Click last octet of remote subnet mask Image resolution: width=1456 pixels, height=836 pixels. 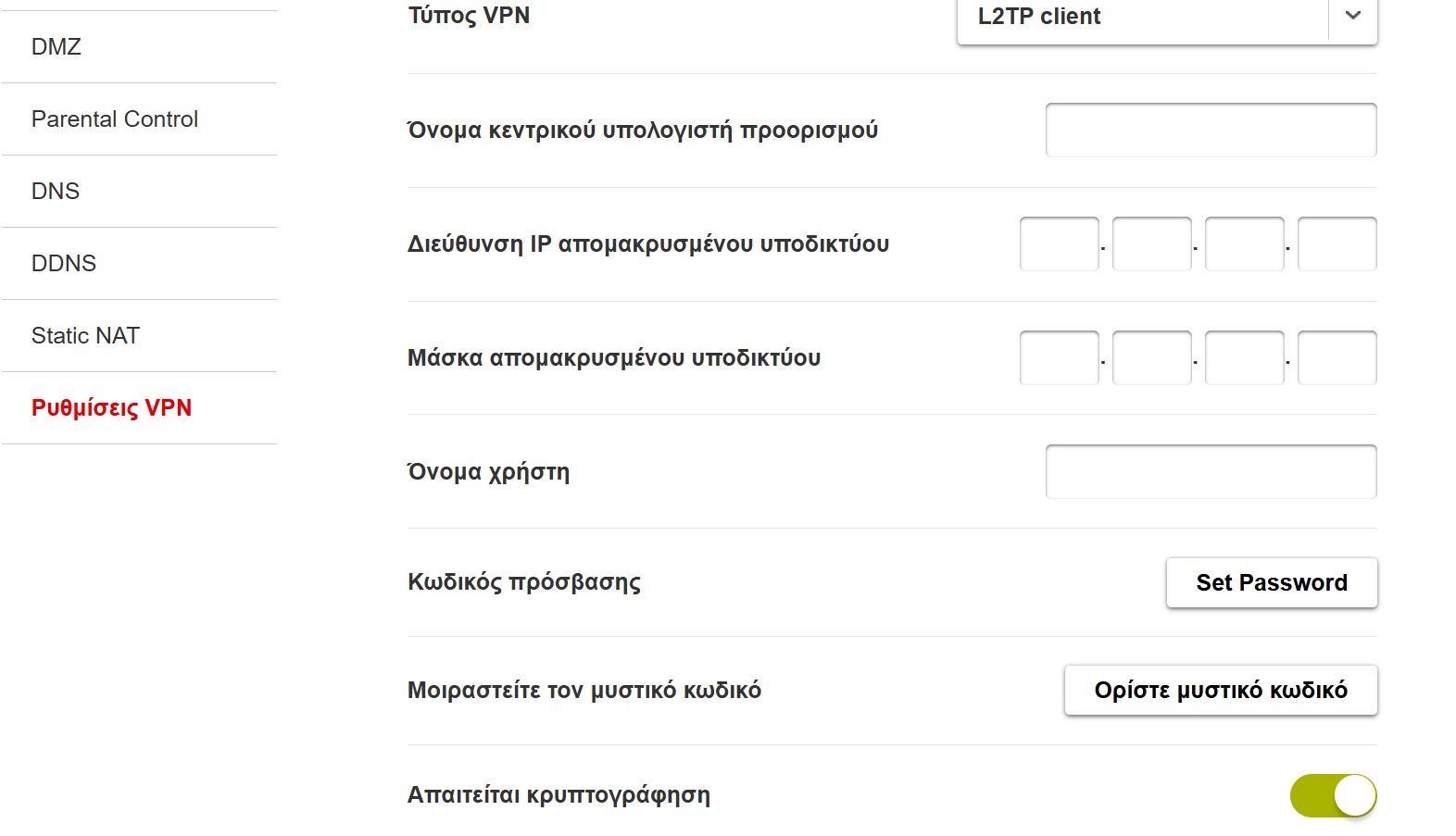coord(1337,357)
